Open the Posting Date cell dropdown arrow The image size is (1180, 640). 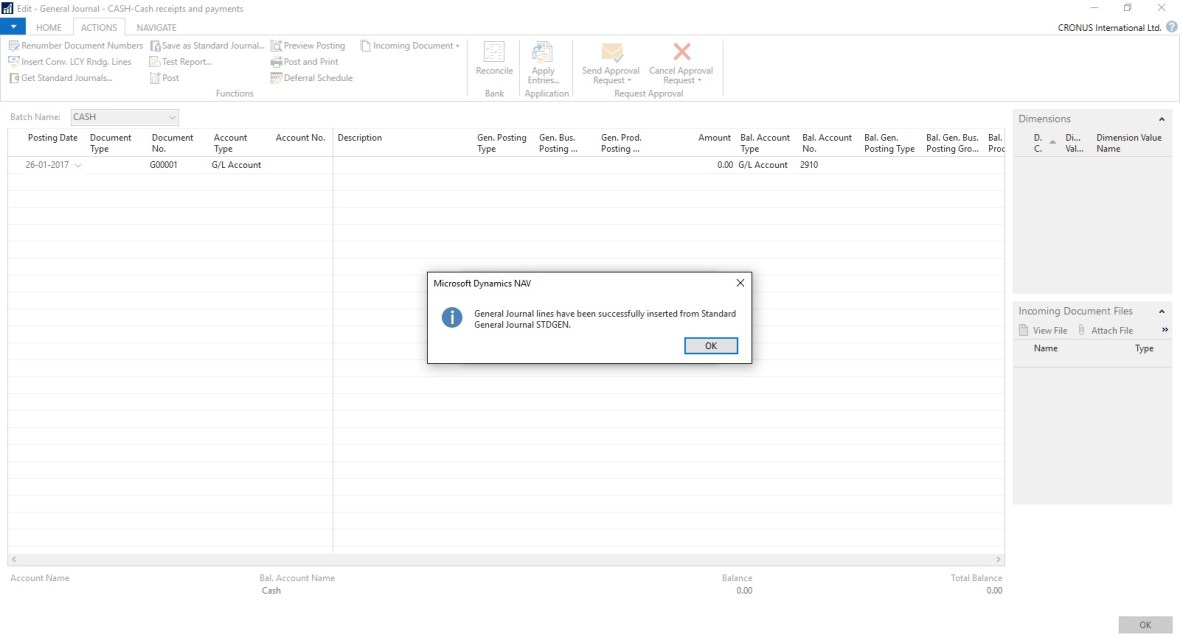[78, 165]
